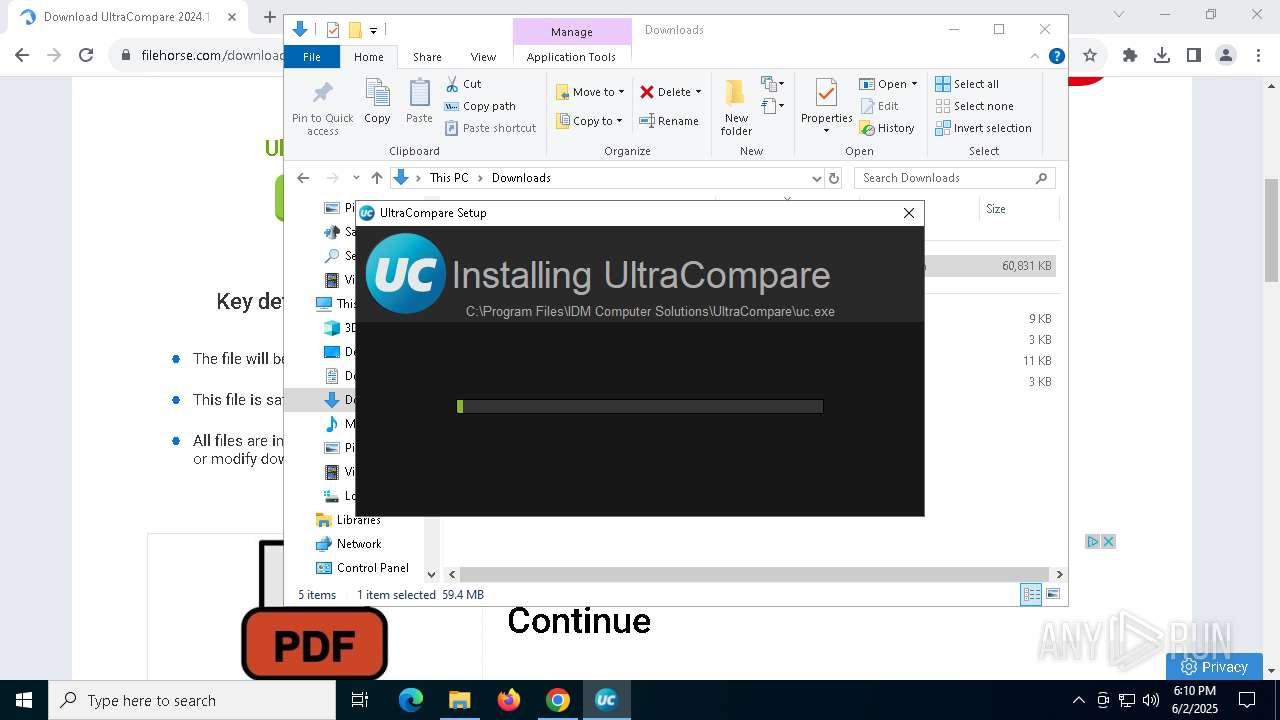Open the File menu in Explorer
Image resolution: width=1280 pixels, height=720 pixels.
click(312, 57)
